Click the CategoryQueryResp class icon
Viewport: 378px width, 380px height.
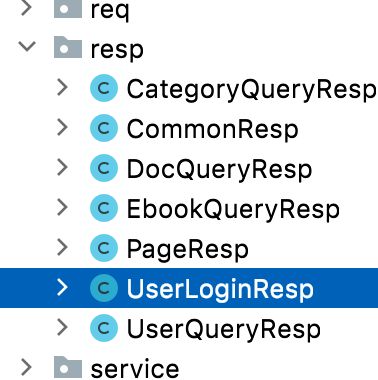click(104, 88)
